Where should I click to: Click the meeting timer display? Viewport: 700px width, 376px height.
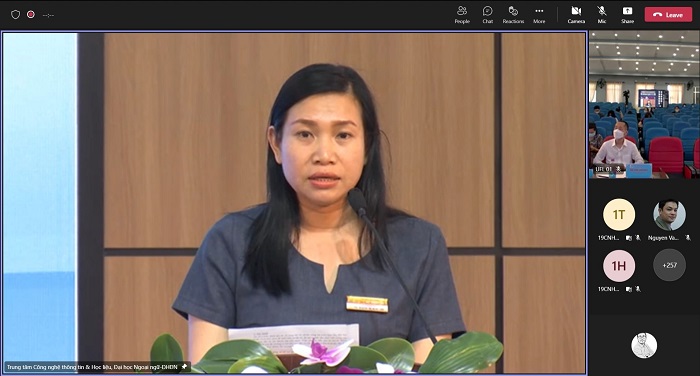point(48,15)
